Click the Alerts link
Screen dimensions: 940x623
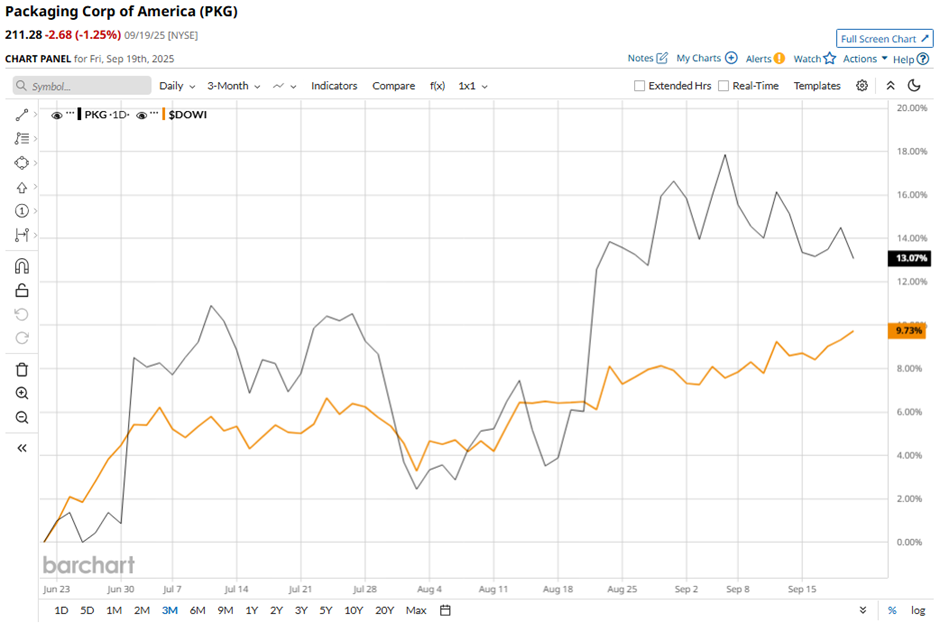pyautogui.click(x=758, y=58)
